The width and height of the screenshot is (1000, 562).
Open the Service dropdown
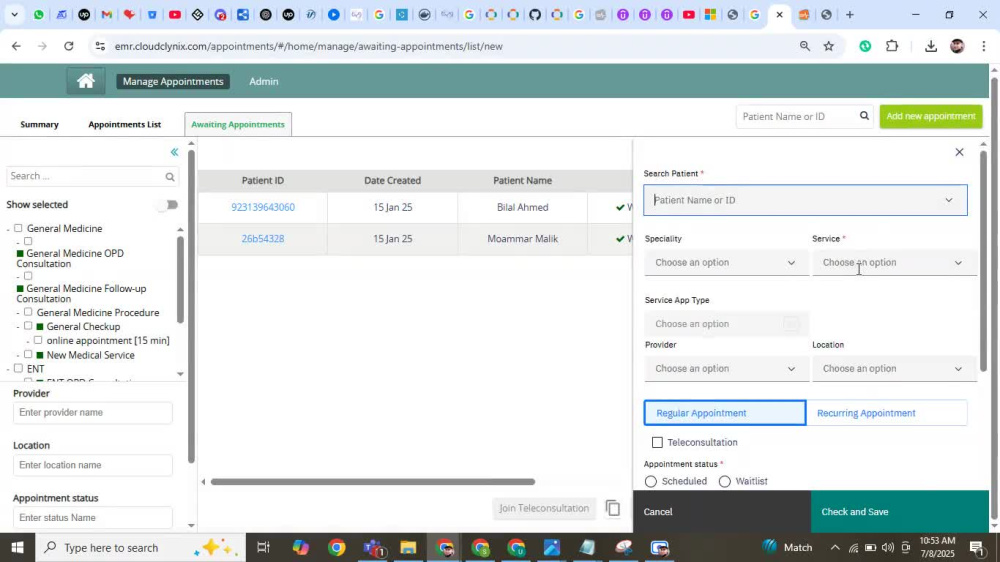pos(893,263)
